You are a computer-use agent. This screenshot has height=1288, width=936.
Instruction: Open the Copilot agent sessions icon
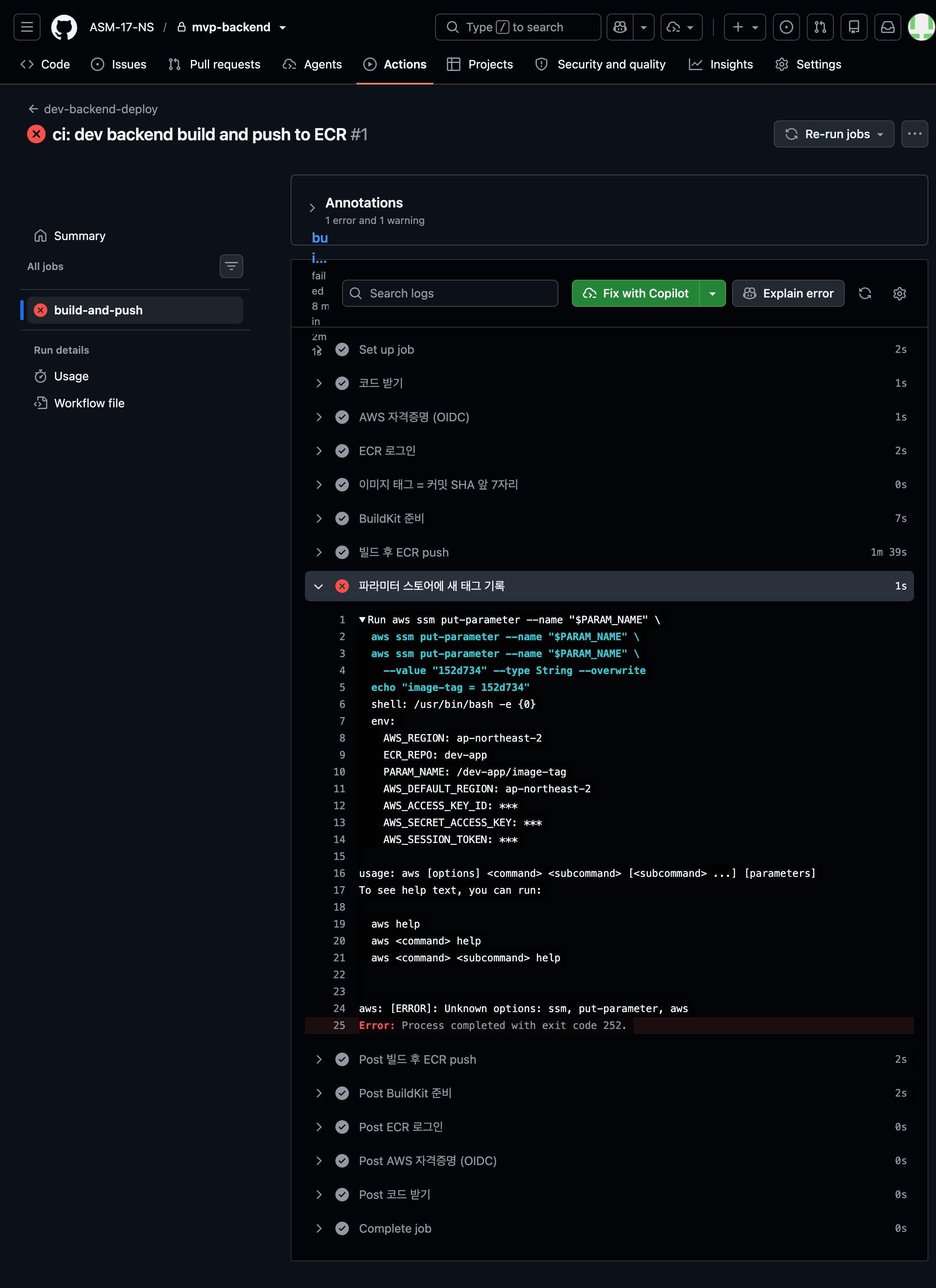[x=681, y=27]
